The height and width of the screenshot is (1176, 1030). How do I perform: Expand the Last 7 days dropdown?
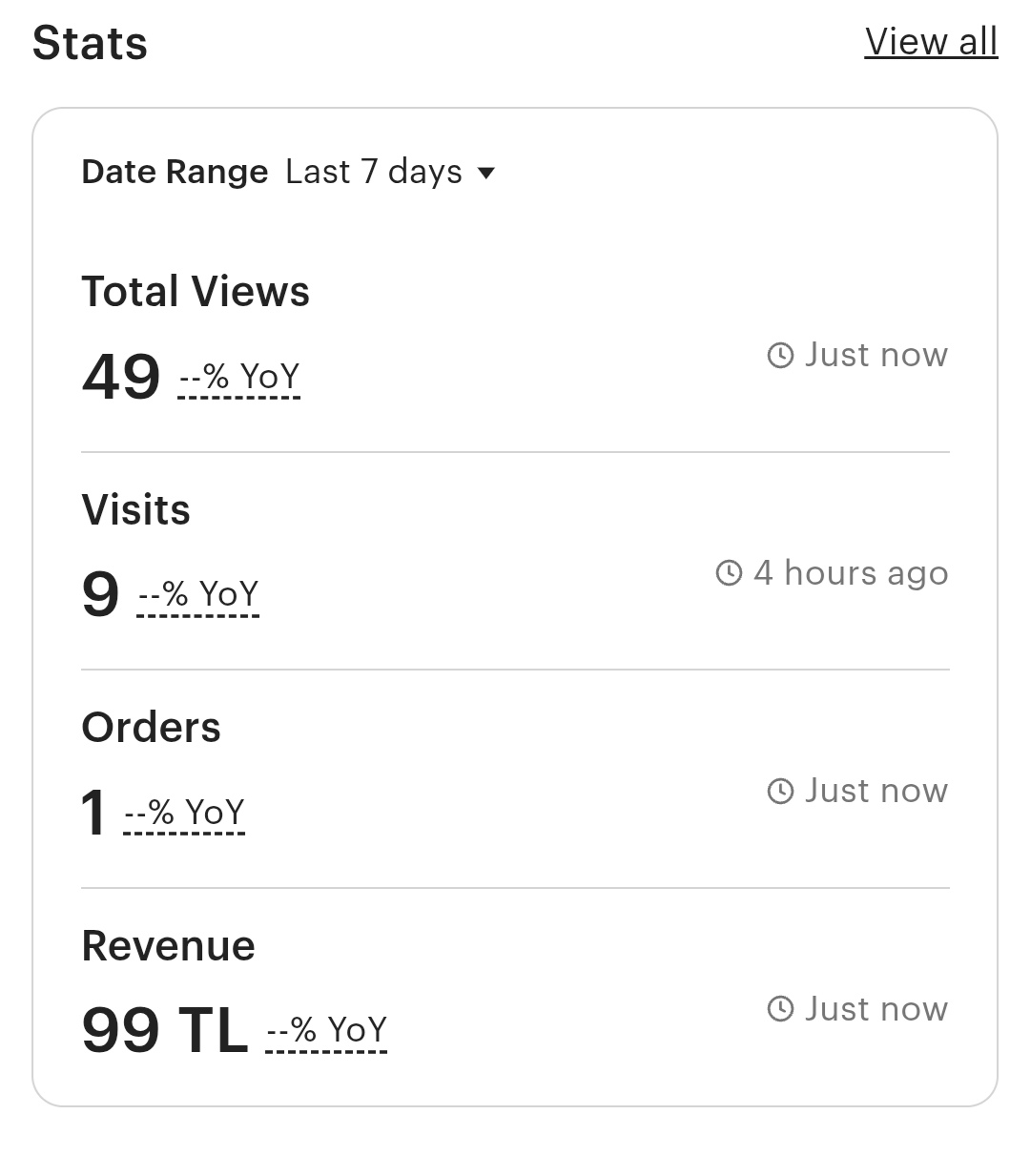point(390,172)
